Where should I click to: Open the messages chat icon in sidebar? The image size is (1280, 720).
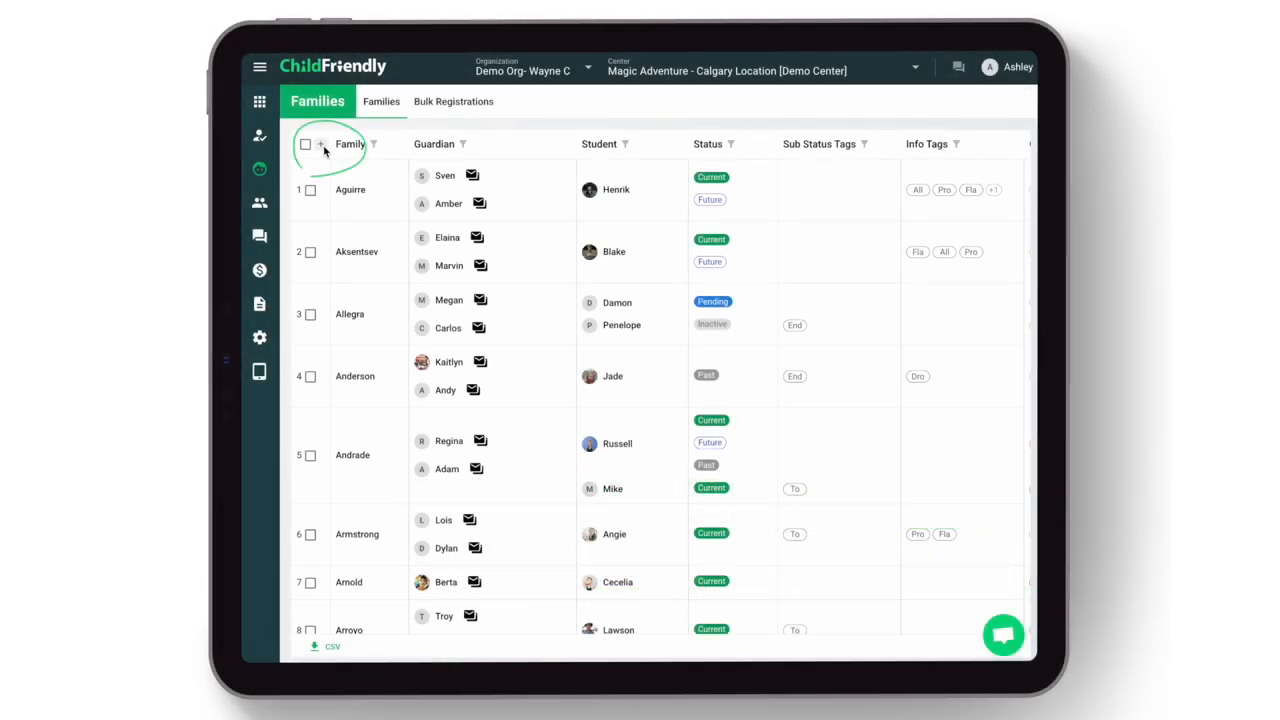pos(260,236)
